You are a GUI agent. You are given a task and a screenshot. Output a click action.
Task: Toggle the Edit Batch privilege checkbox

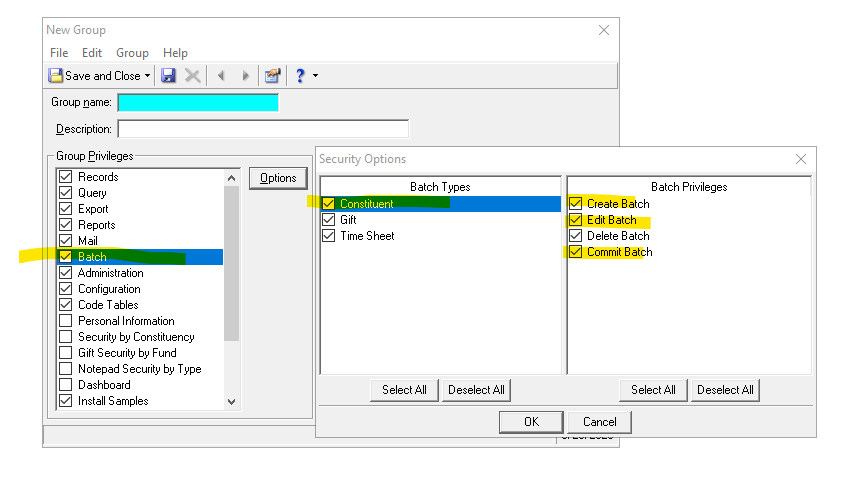click(575, 220)
